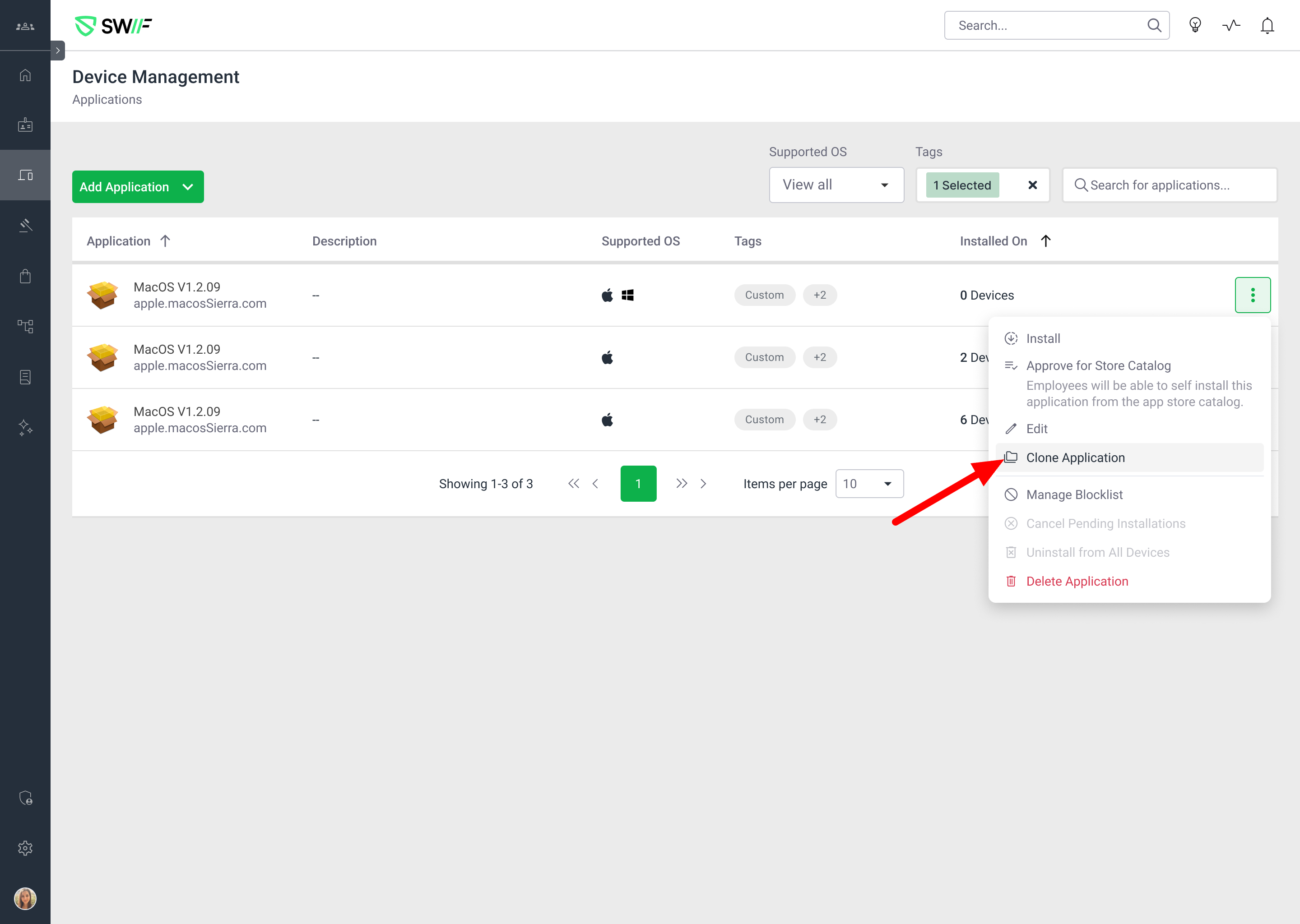
Task: Click the shopping bag sidebar icon
Action: [25, 277]
